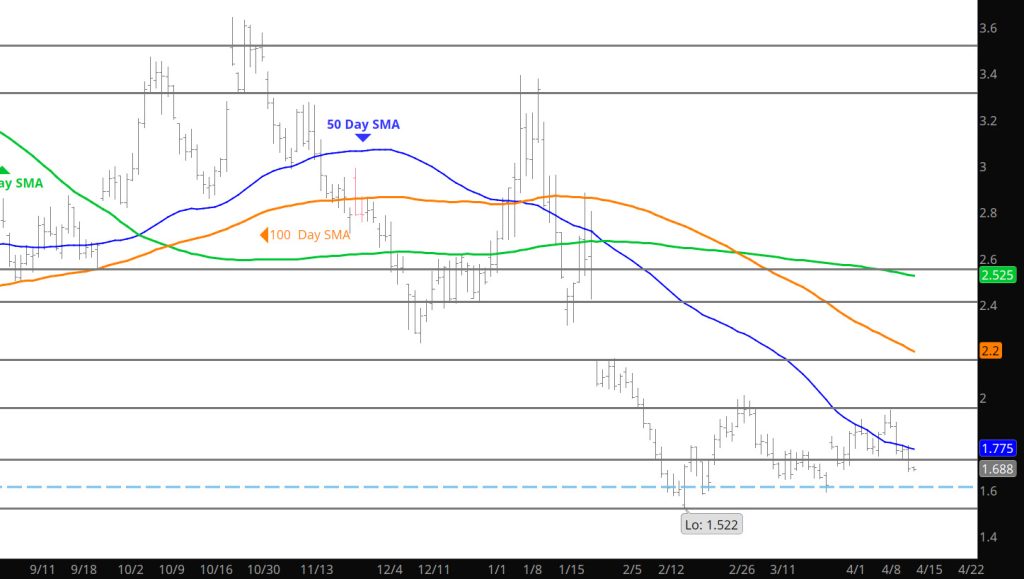The height and width of the screenshot is (579, 1024).
Task: Click the blue down arrow under 50 Day SMA
Action: (363, 137)
